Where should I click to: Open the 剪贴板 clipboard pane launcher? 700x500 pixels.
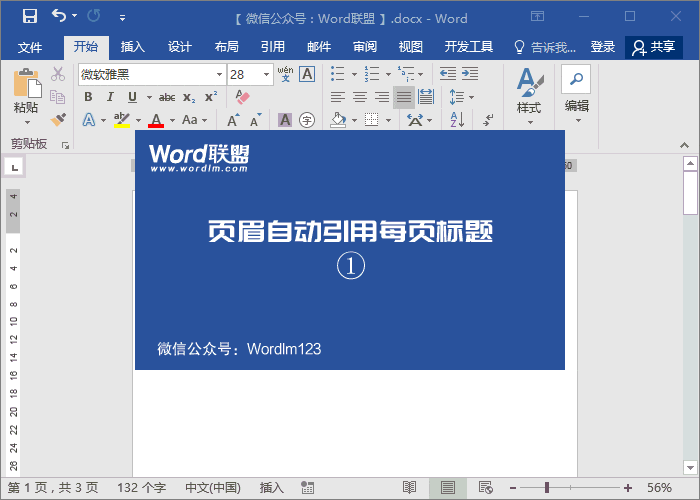click(x=65, y=146)
